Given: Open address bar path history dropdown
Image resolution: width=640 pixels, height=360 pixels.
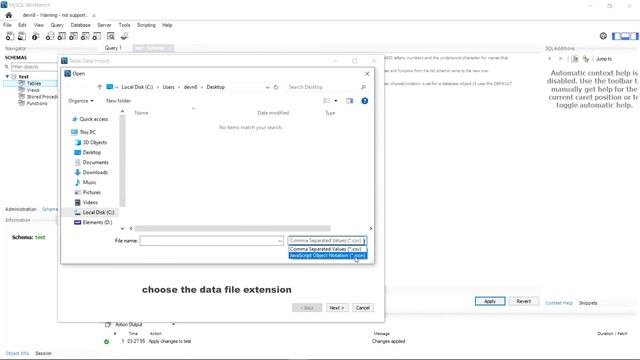Looking at the screenshot, I should point(267,87).
